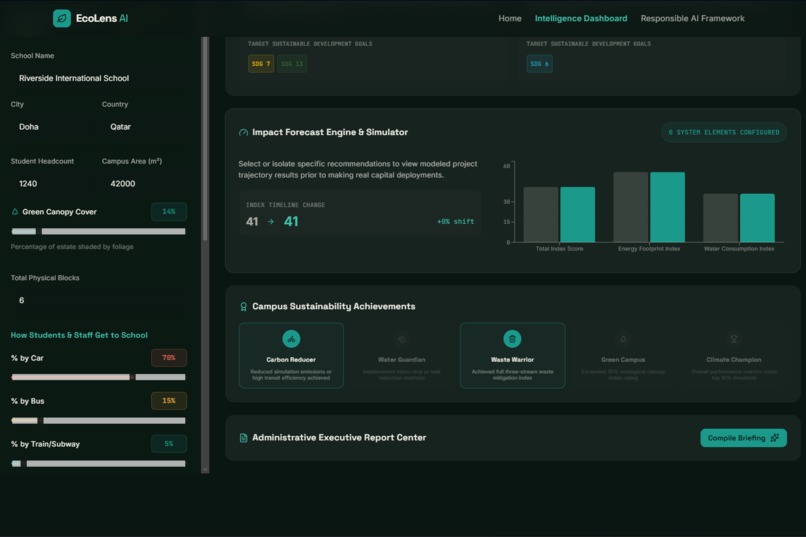
Task: Click sidebar scrollbar down arrow
Action: click(x=205, y=469)
